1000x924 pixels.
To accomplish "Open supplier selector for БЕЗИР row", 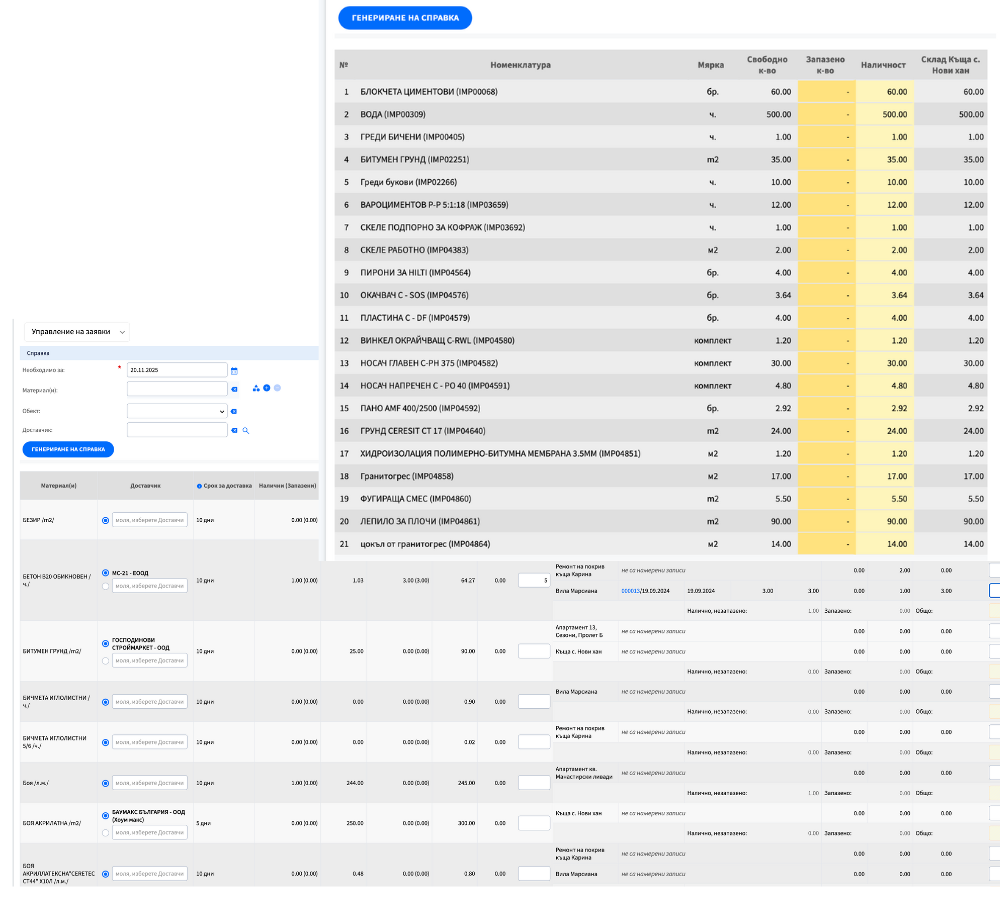I will pyautogui.click(x=149, y=520).
